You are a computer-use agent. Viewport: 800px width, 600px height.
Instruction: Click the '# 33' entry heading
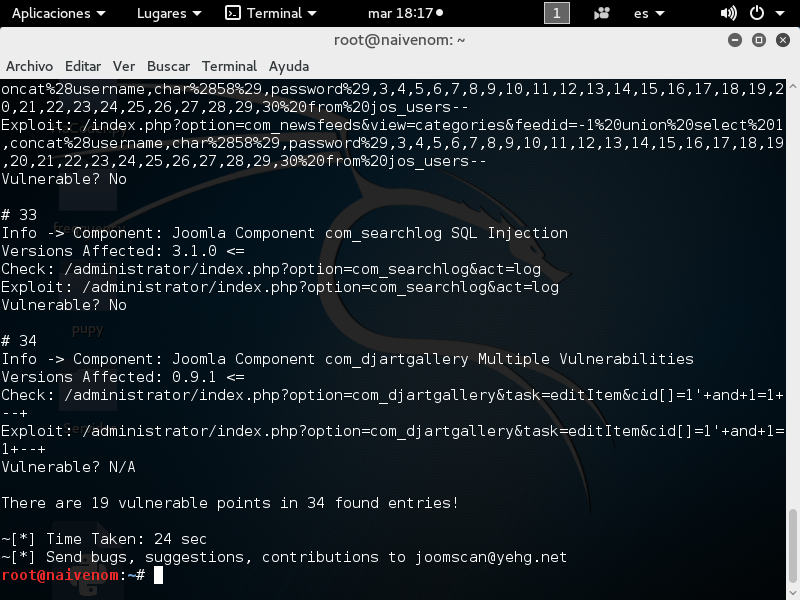[19, 215]
